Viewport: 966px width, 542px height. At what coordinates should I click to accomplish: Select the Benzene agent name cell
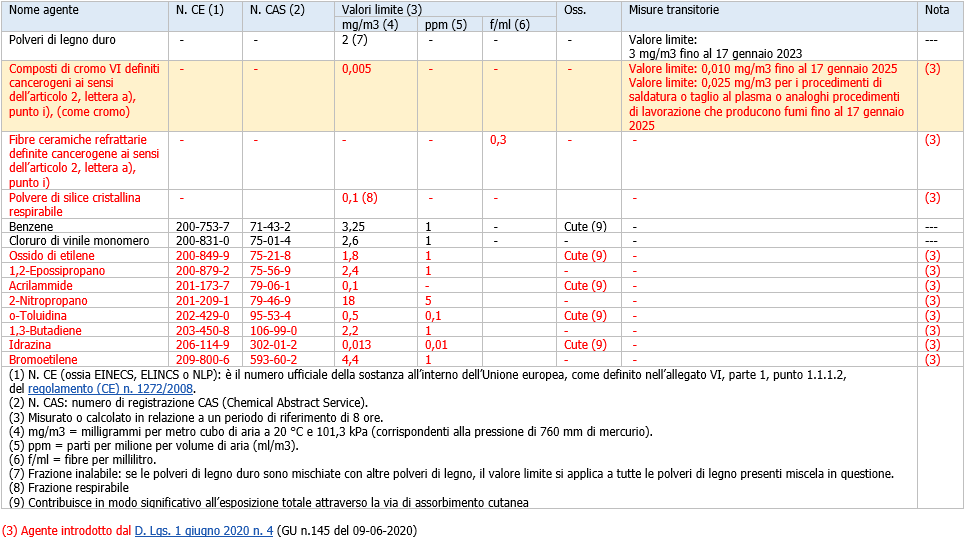32,227
